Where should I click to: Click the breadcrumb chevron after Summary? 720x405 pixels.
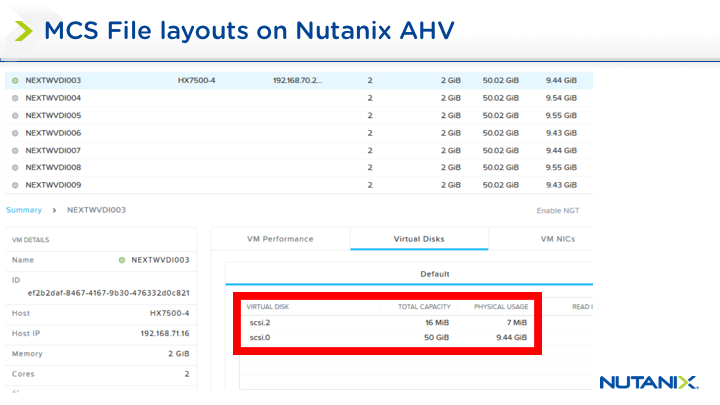tap(54, 210)
